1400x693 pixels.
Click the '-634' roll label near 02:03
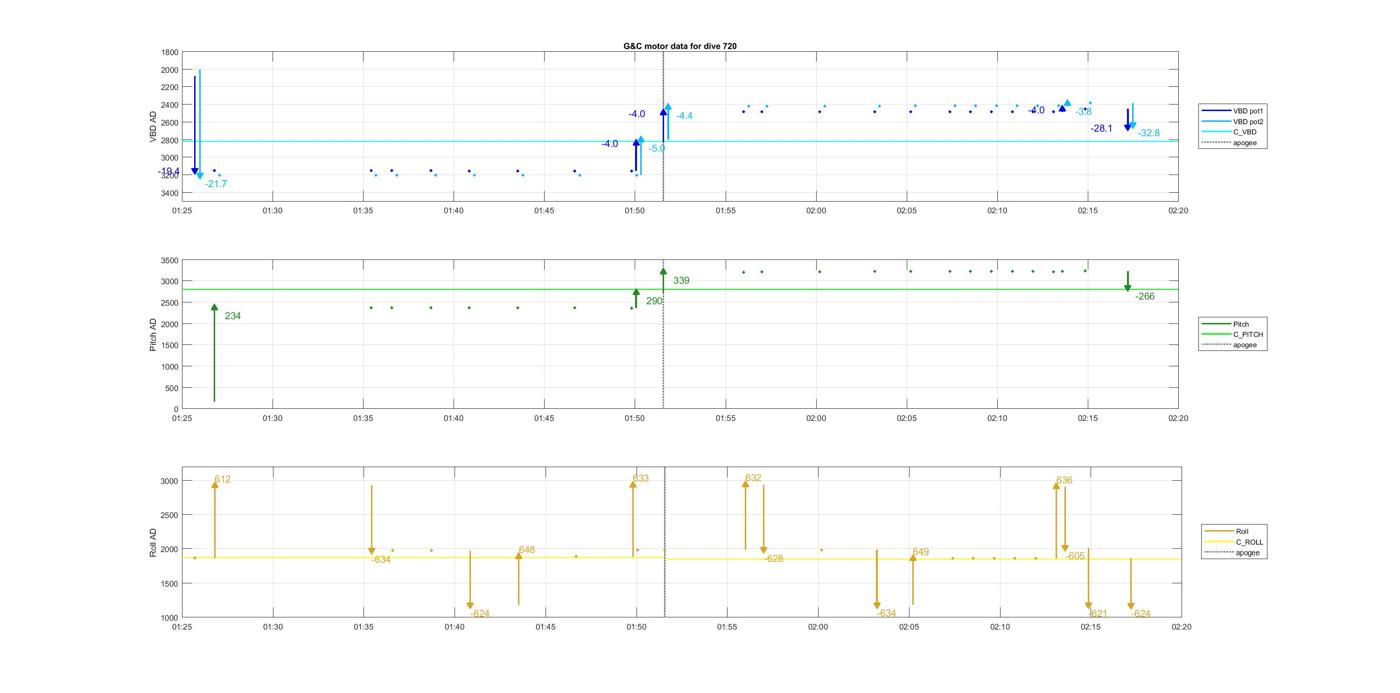tap(886, 613)
